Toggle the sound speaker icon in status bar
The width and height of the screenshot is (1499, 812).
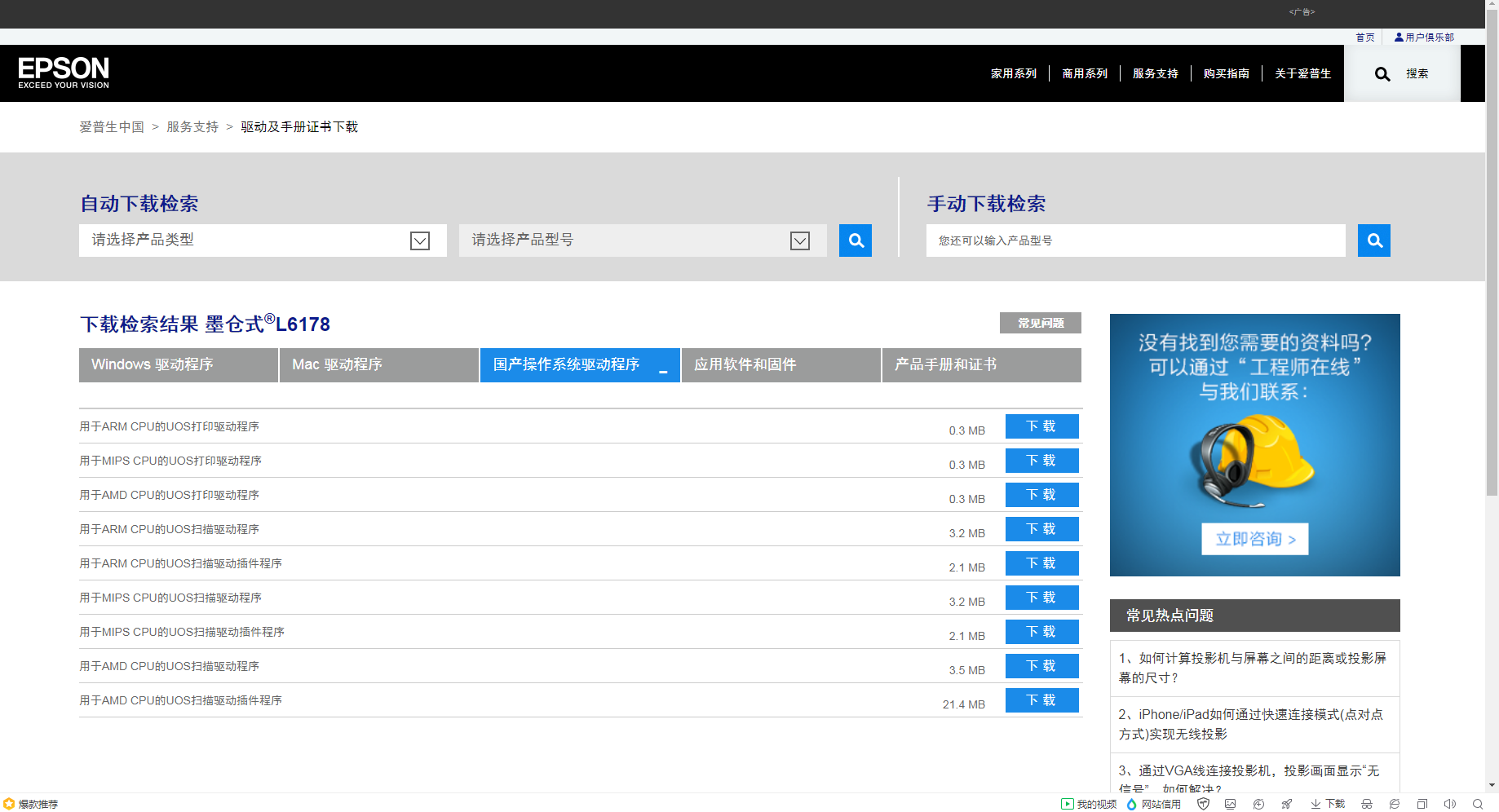[1450, 804]
